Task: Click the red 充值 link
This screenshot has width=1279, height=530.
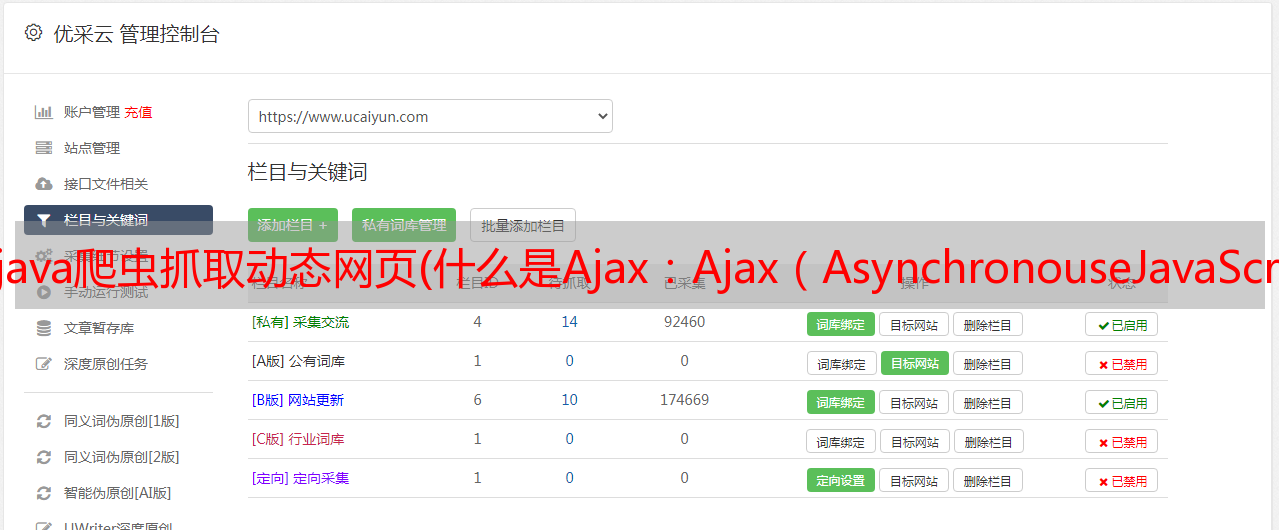Action: [x=138, y=112]
